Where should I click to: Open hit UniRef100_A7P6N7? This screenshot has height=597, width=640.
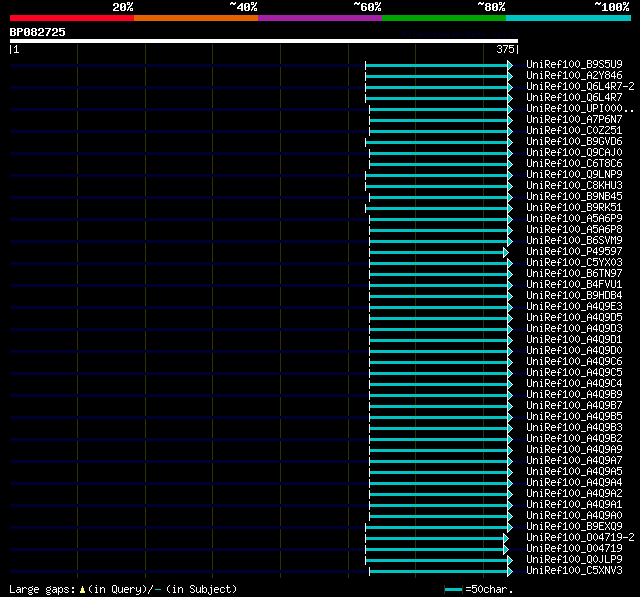tap(574, 120)
